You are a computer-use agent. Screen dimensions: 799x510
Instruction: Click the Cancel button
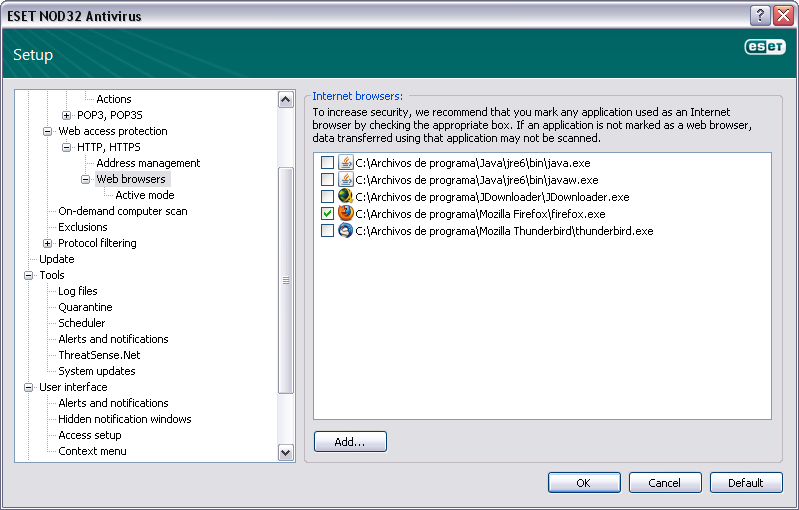665,482
